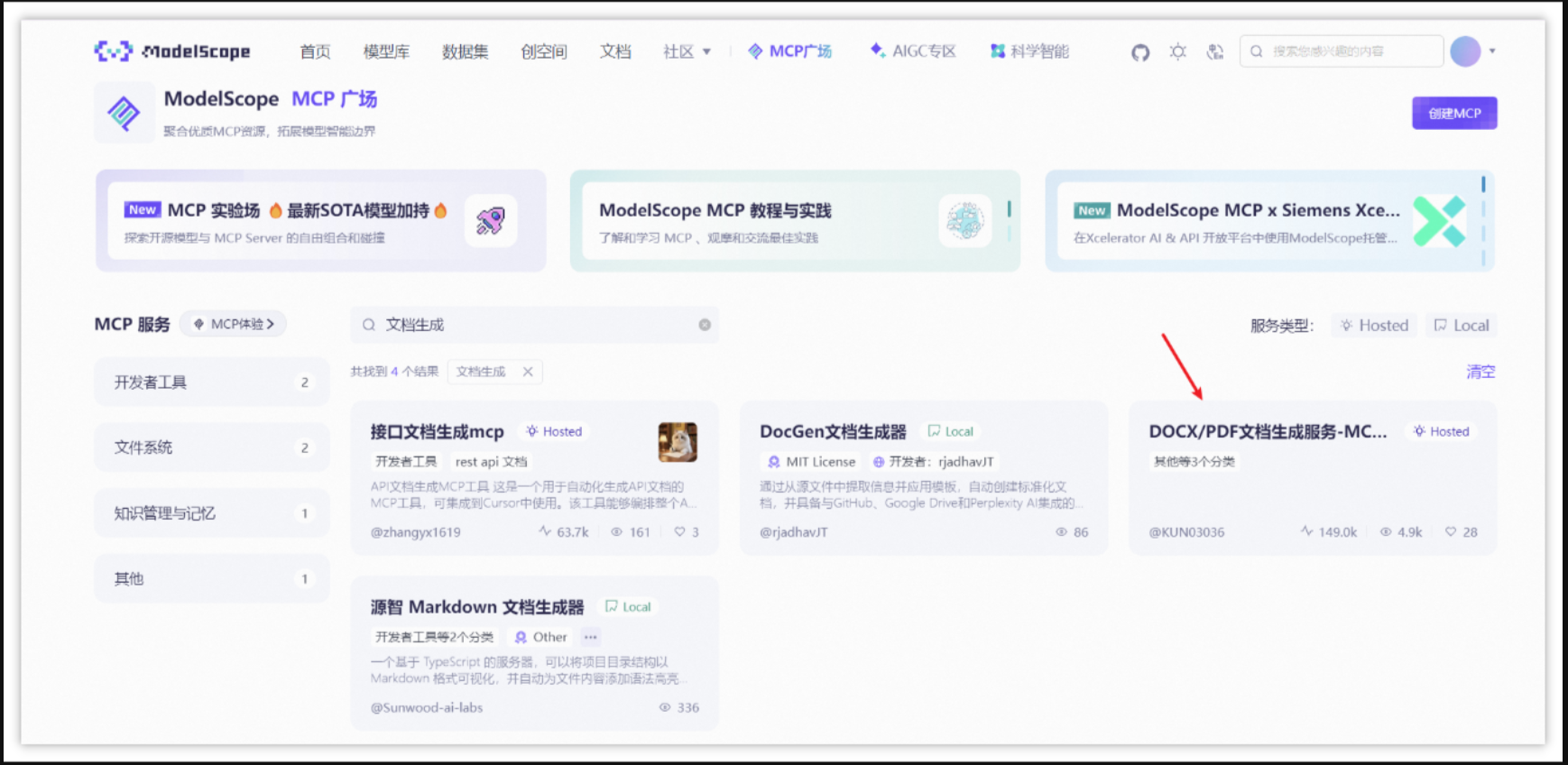This screenshot has width=1568, height=765.
Task: Select the 其他 category in sidebar
Action: pos(212,578)
